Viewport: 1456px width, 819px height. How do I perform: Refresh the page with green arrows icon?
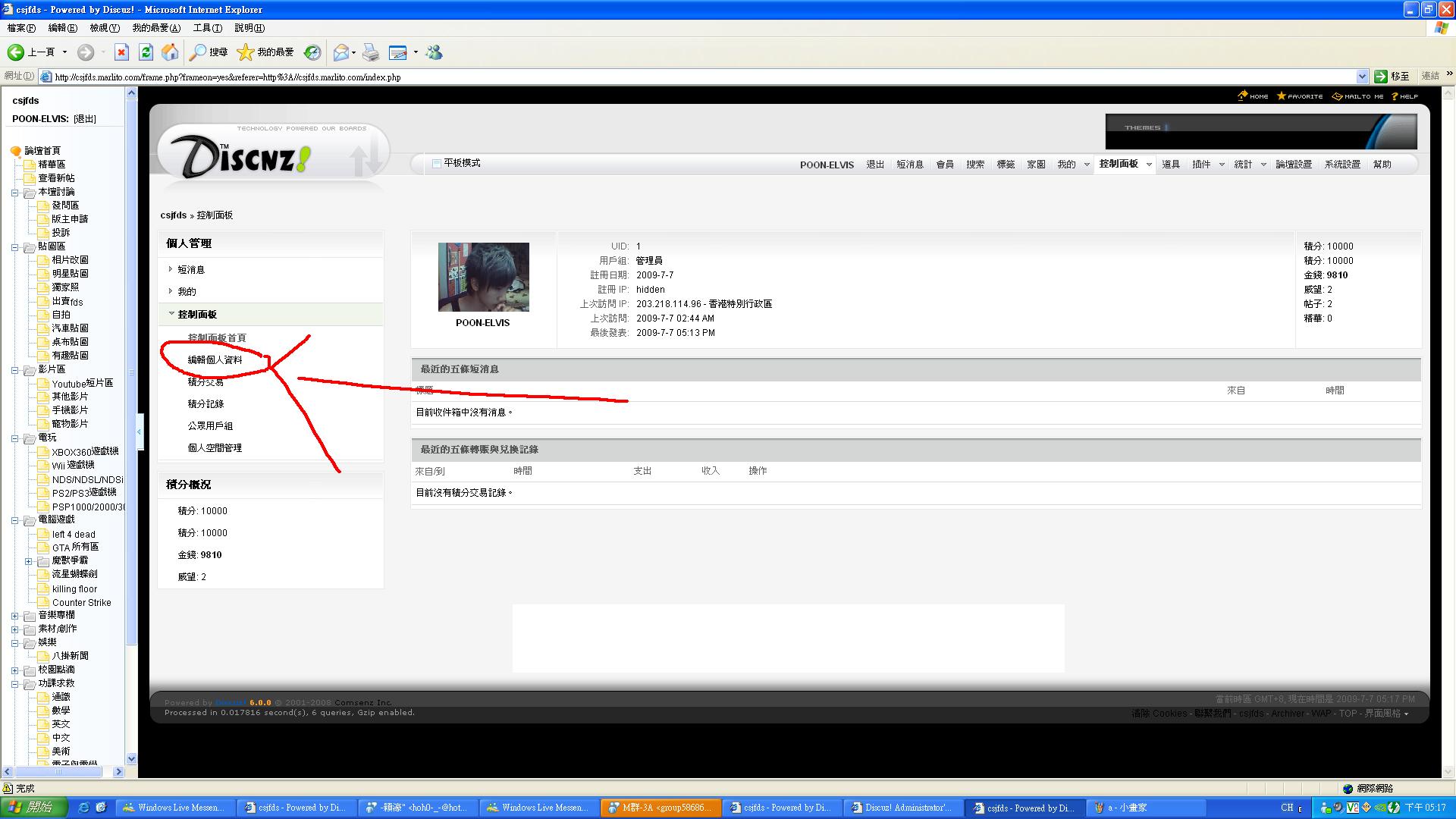click(x=146, y=52)
